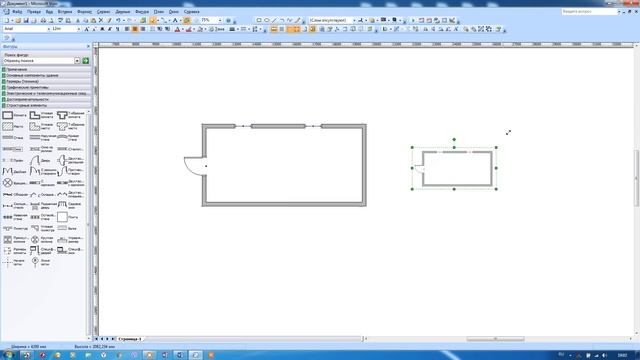Screen dimensions: 640x360
Task: Click the text color swatch button
Action: coord(177,29)
